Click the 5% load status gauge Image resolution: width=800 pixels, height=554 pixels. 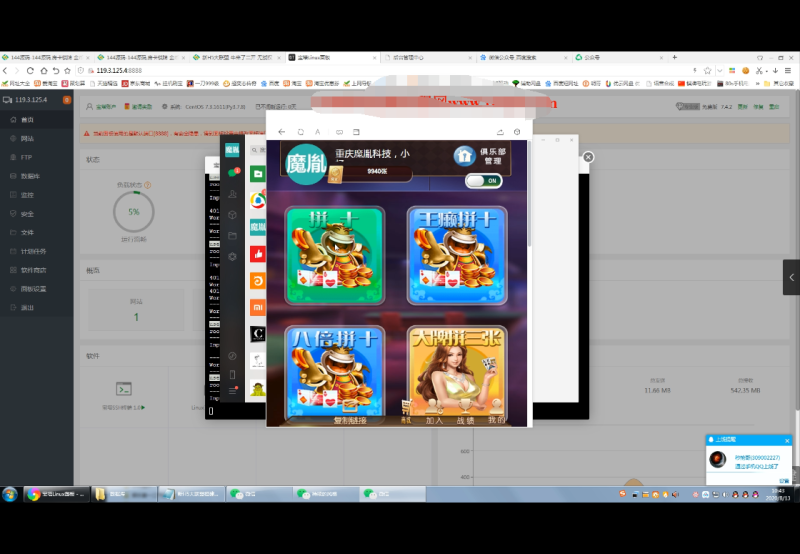point(134,212)
